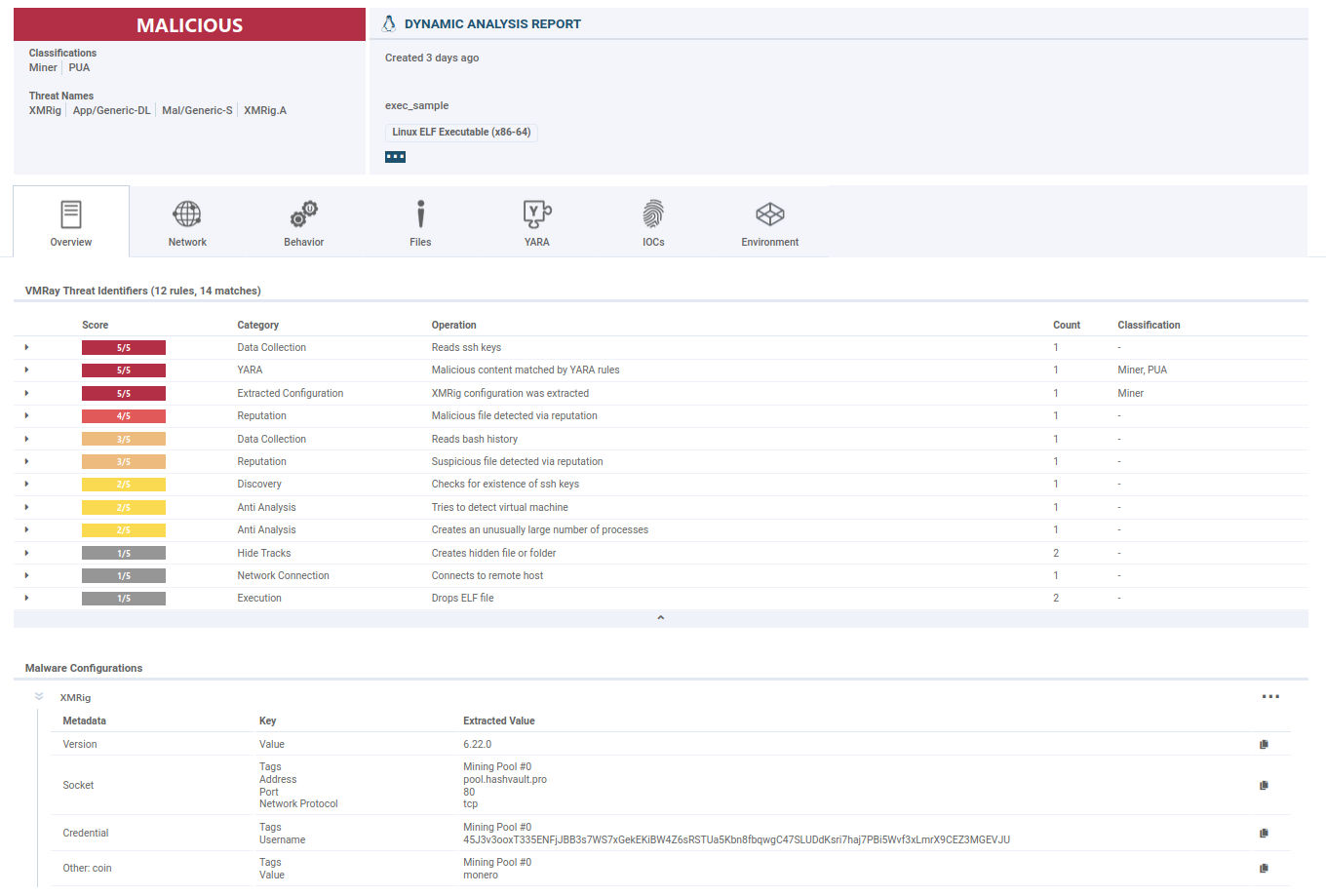Image resolution: width=1326 pixels, height=896 pixels.
Task: Click the 3/5 score bar for Reads bash history
Action: (124, 439)
